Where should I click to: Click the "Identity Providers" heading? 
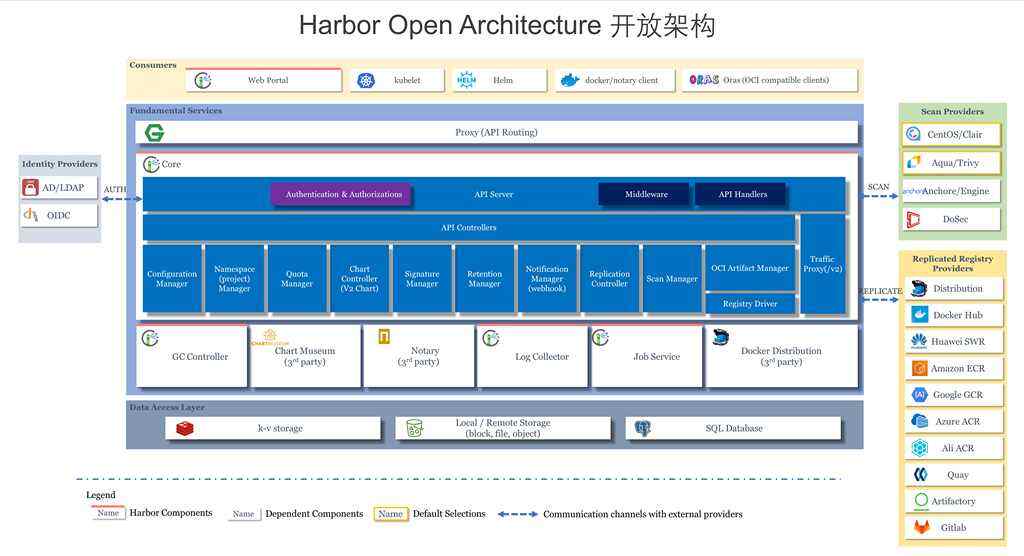tap(59, 164)
